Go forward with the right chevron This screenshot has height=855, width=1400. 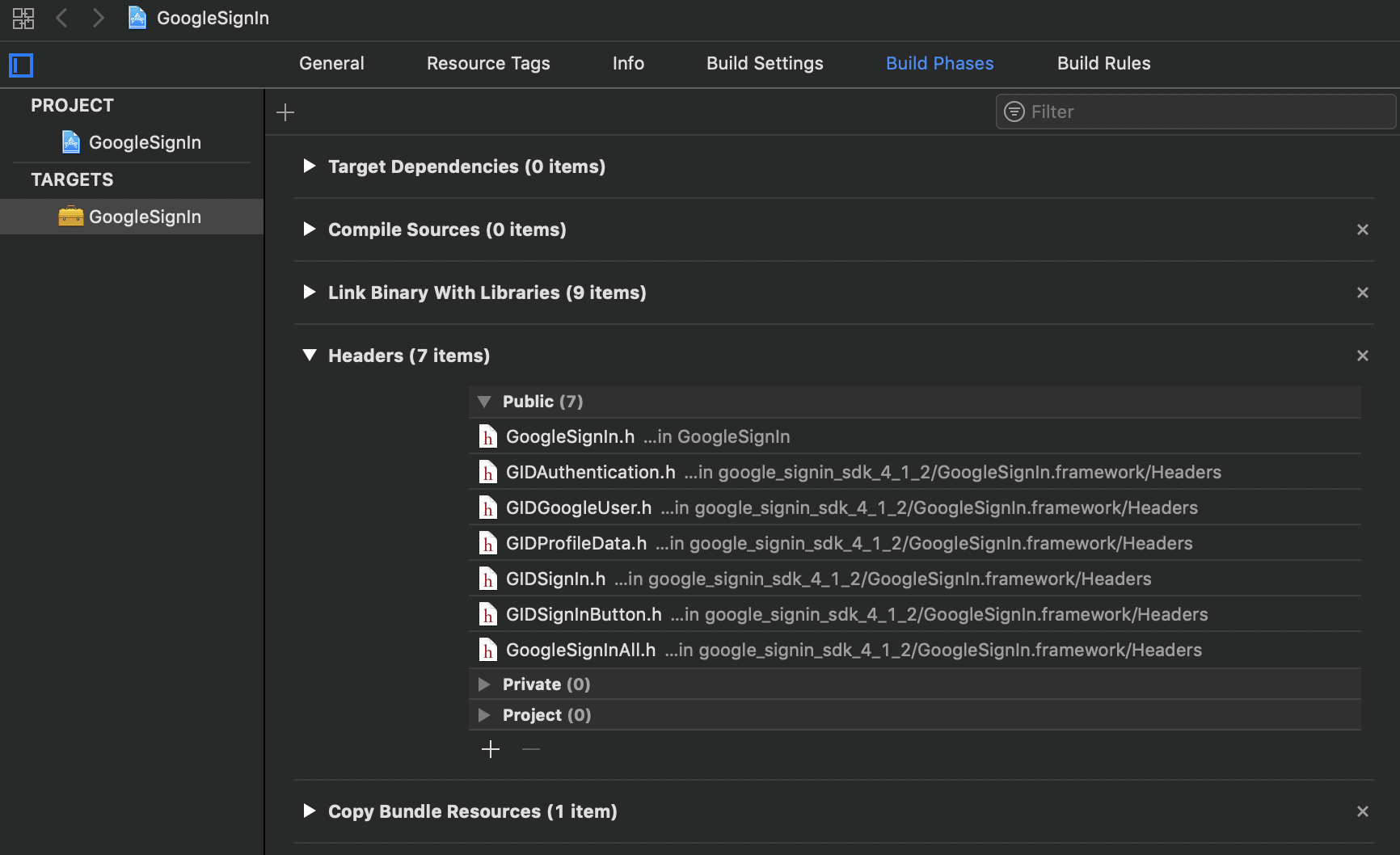pos(98,18)
